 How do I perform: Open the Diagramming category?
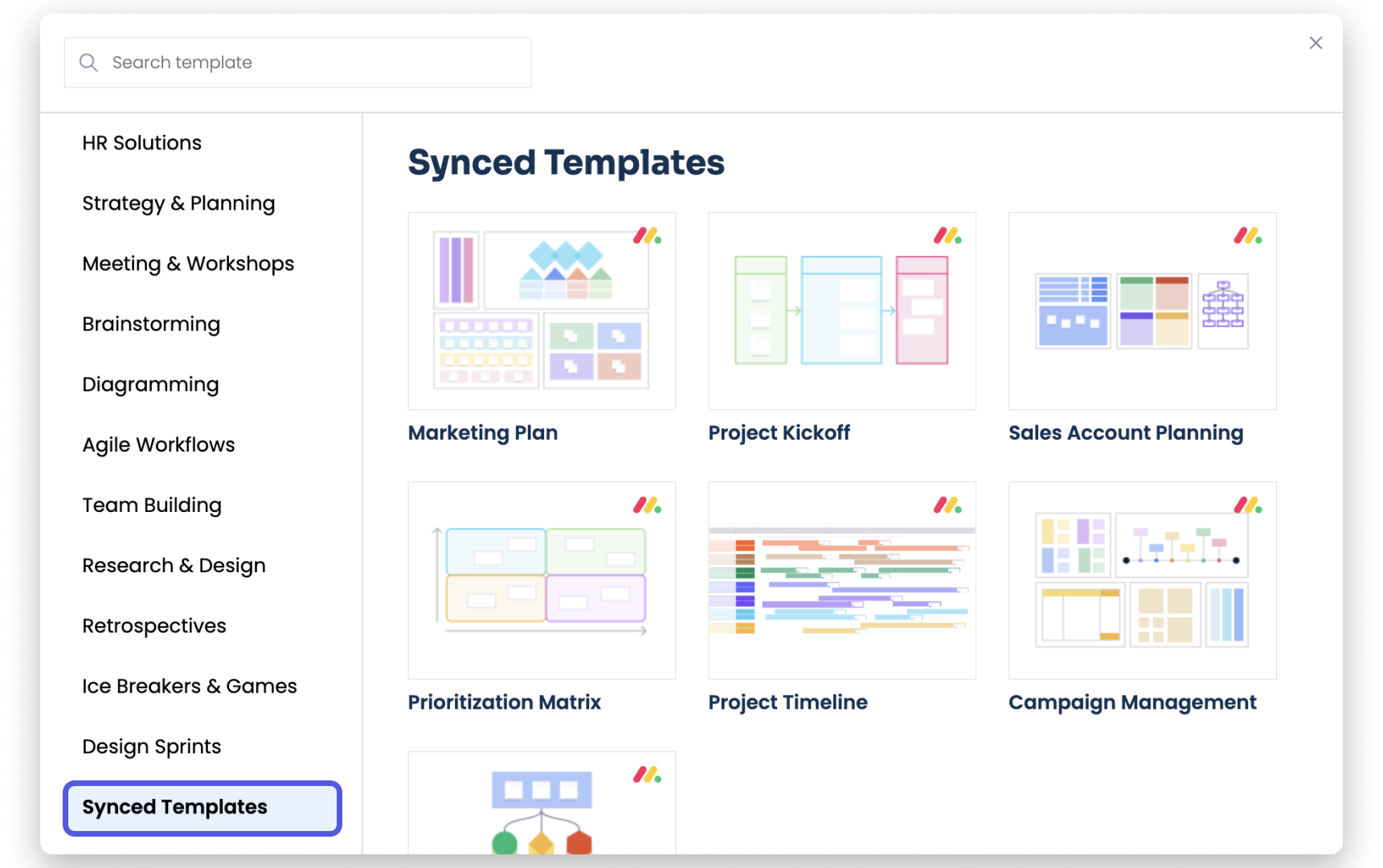(x=150, y=384)
